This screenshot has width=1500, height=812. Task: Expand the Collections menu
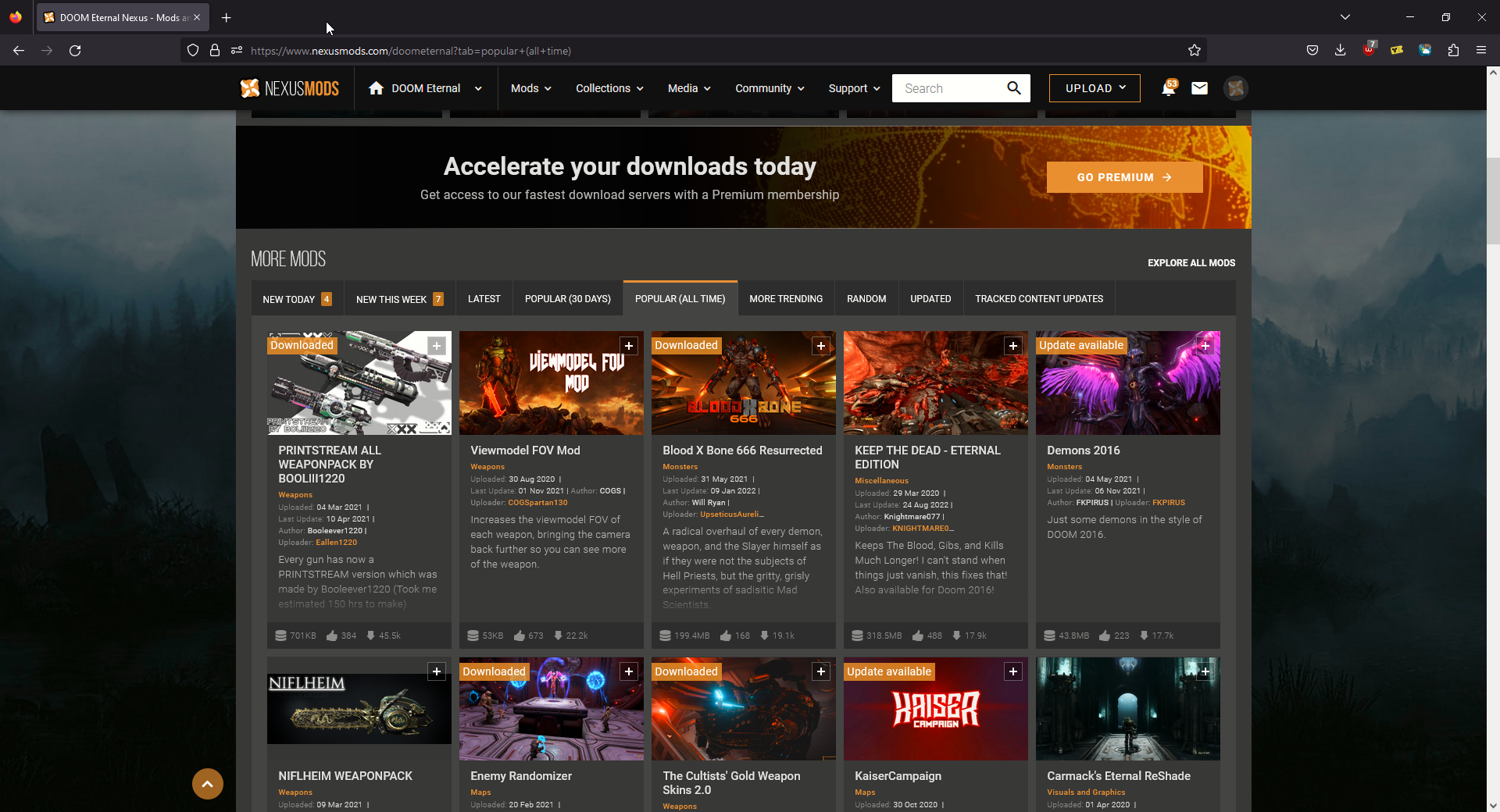point(609,88)
